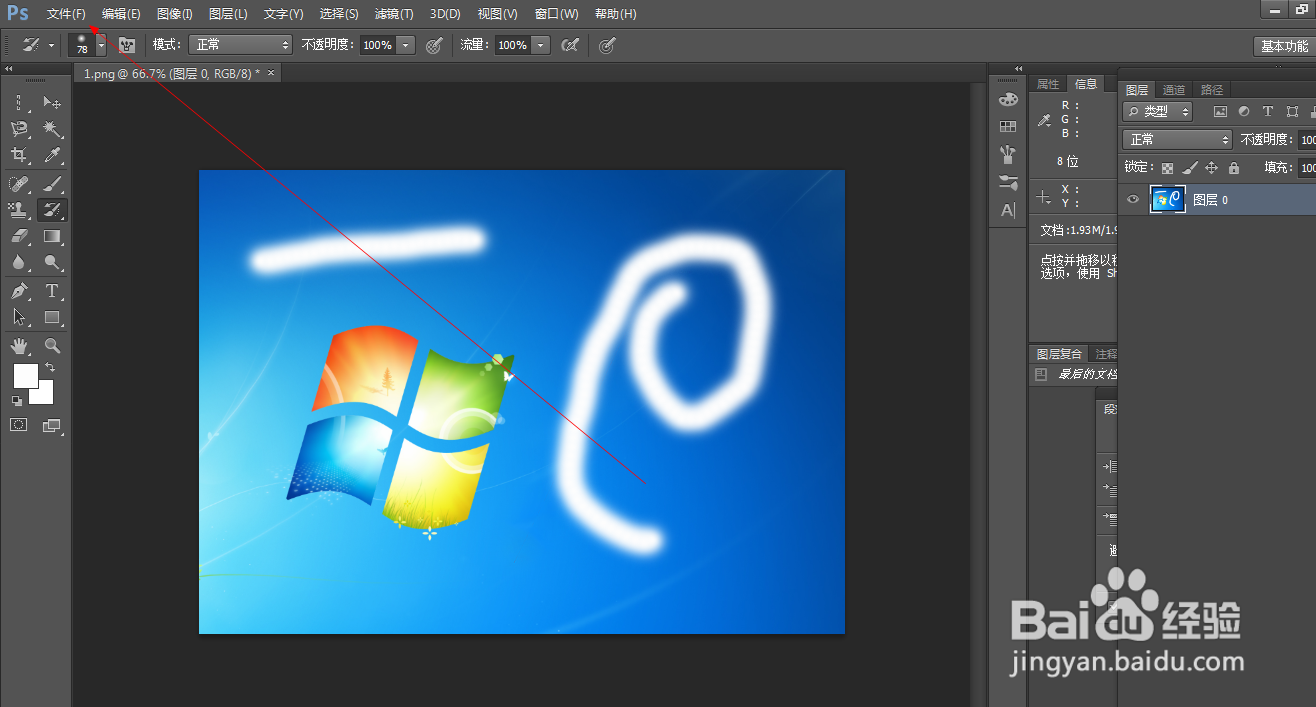
Task: Filter layers by adjustment layer type
Action: click(1244, 112)
